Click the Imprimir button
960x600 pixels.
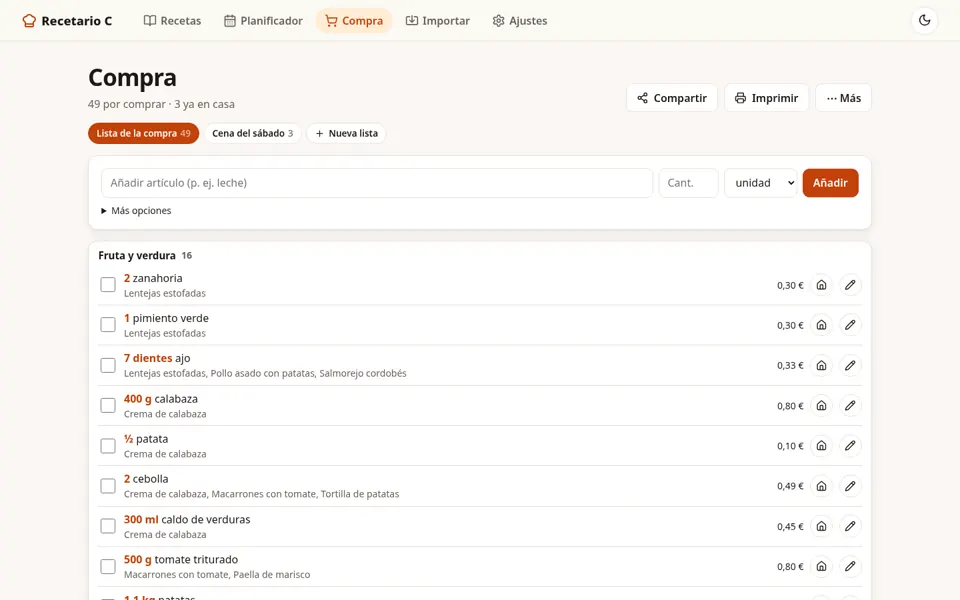767,98
